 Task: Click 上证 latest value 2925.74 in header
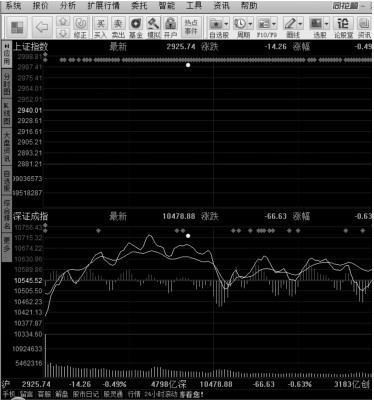(181, 47)
